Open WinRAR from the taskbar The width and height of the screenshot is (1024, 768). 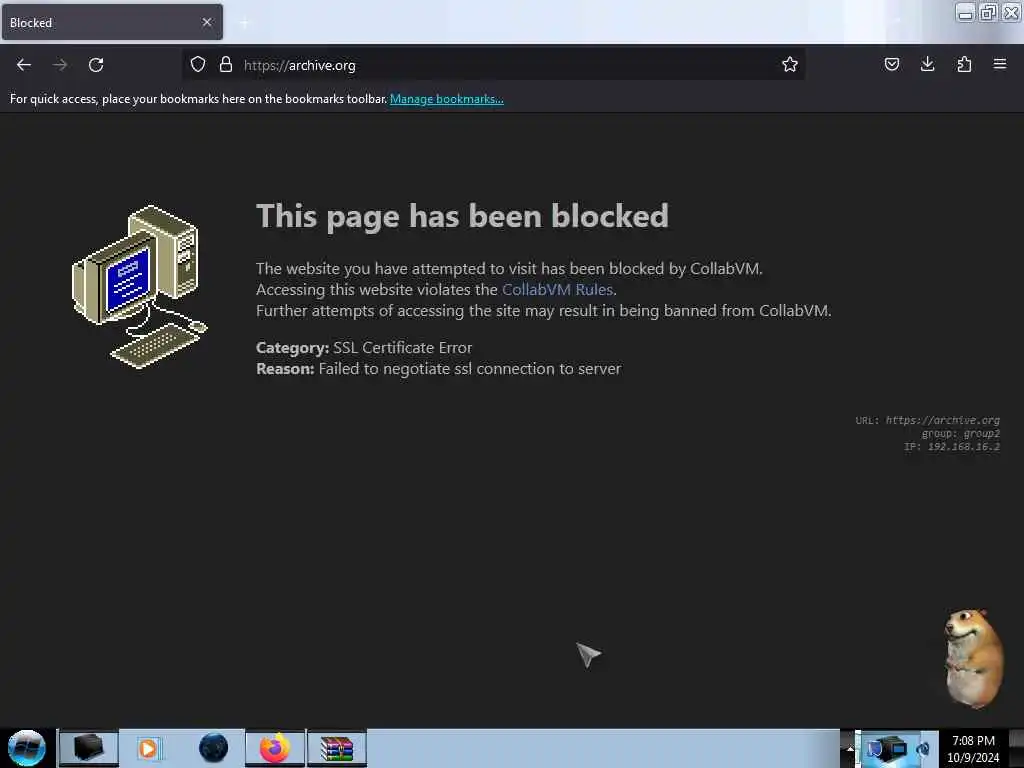pos(337,748)
